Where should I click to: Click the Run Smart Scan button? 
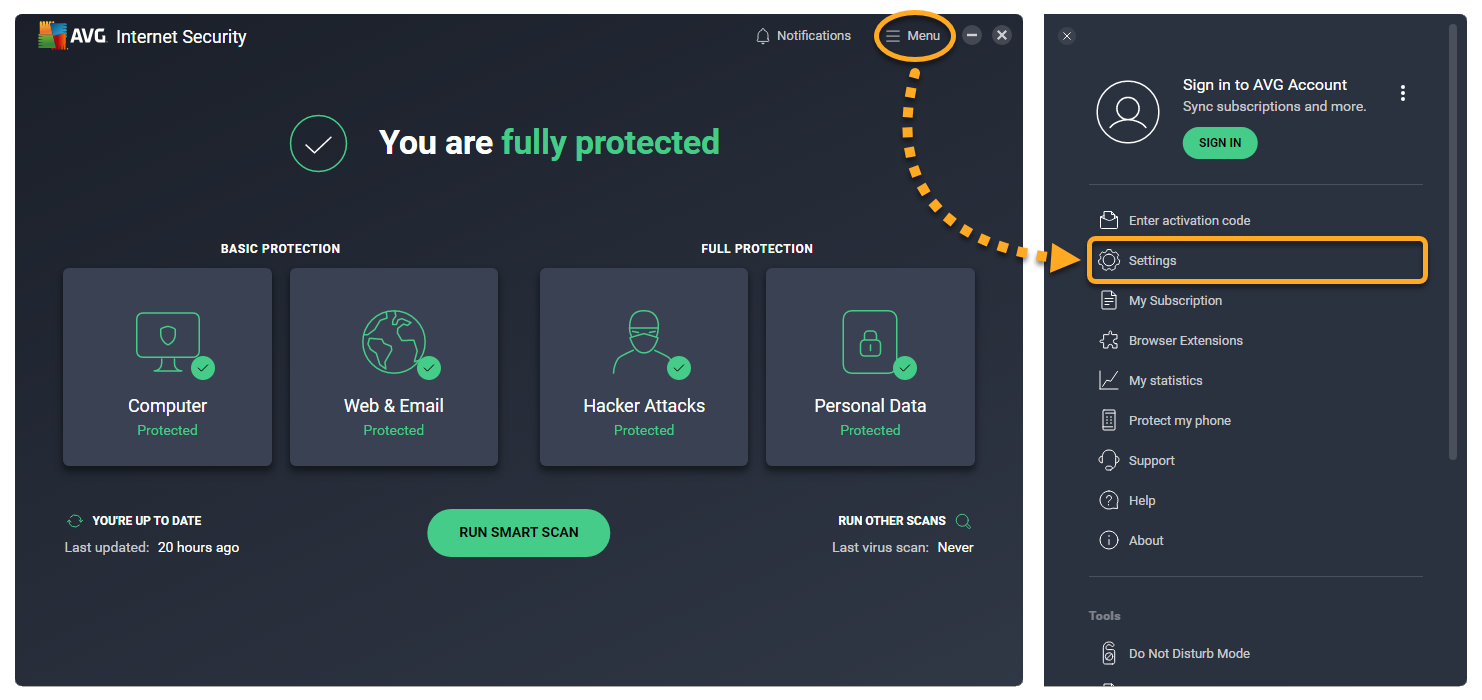click(x=518, y=532)
